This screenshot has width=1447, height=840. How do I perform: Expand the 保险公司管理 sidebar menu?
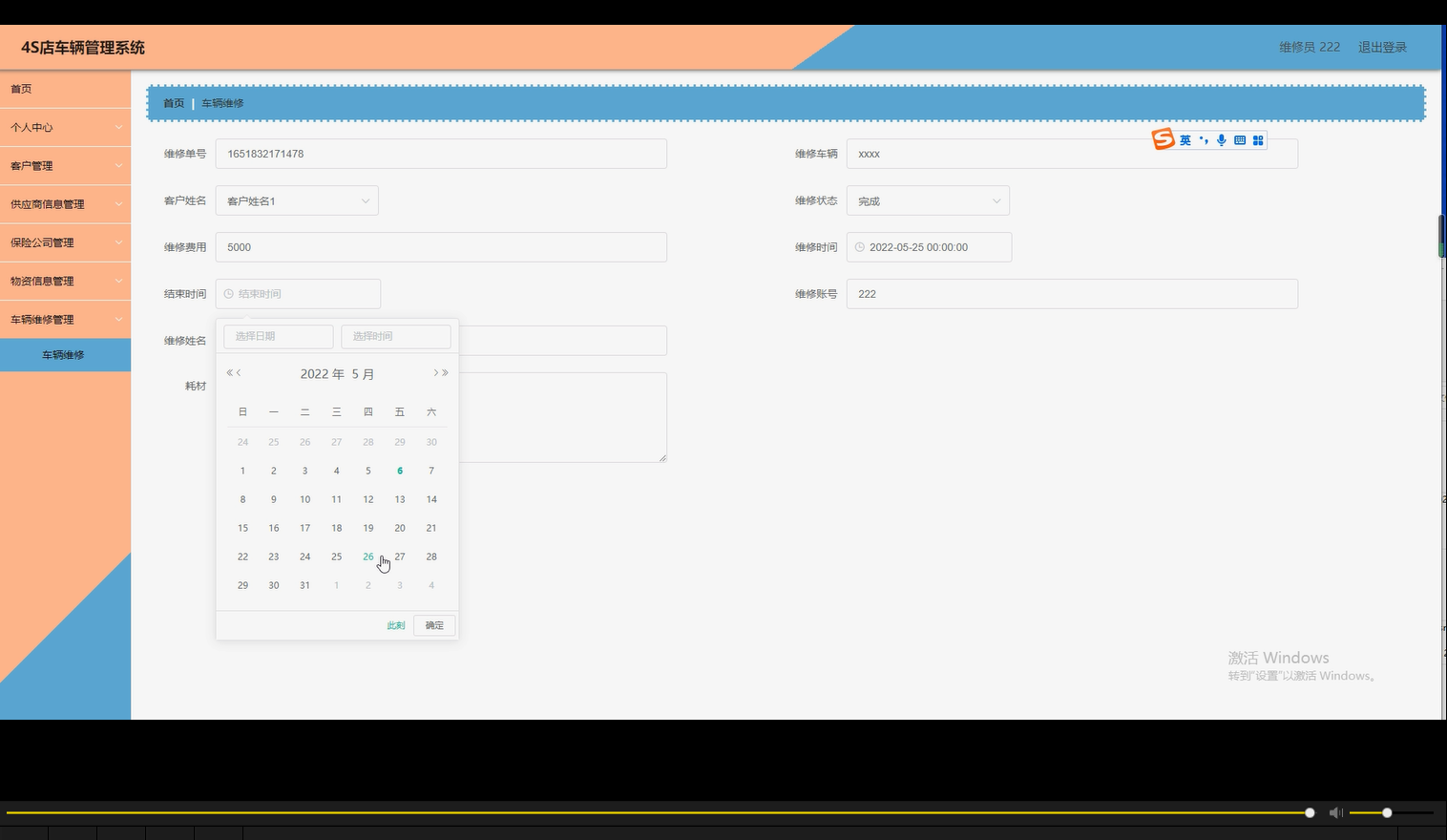click(65, 242)
